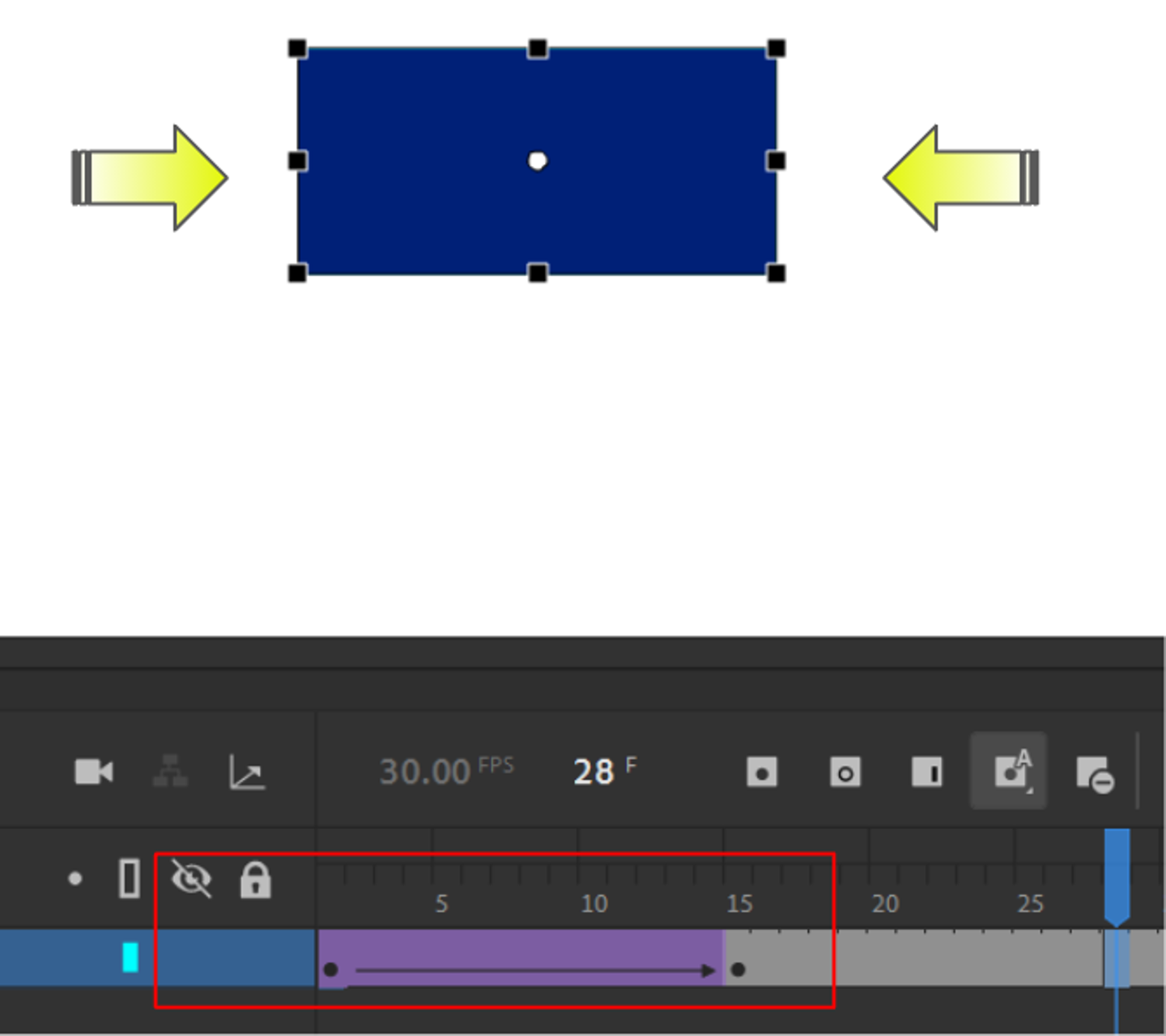Click the bottom-left transform handle
The height and width of the screenshot is (1036, 1166).
click(x=298, y=273)
